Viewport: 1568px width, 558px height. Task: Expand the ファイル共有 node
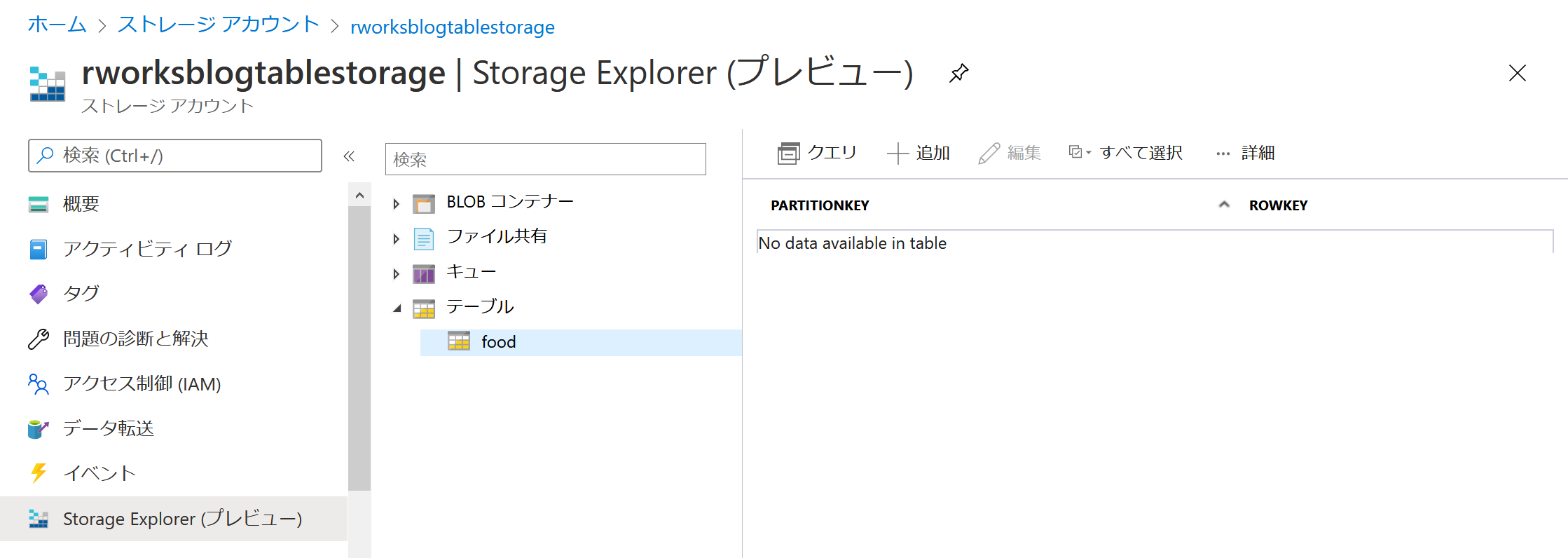397,239
